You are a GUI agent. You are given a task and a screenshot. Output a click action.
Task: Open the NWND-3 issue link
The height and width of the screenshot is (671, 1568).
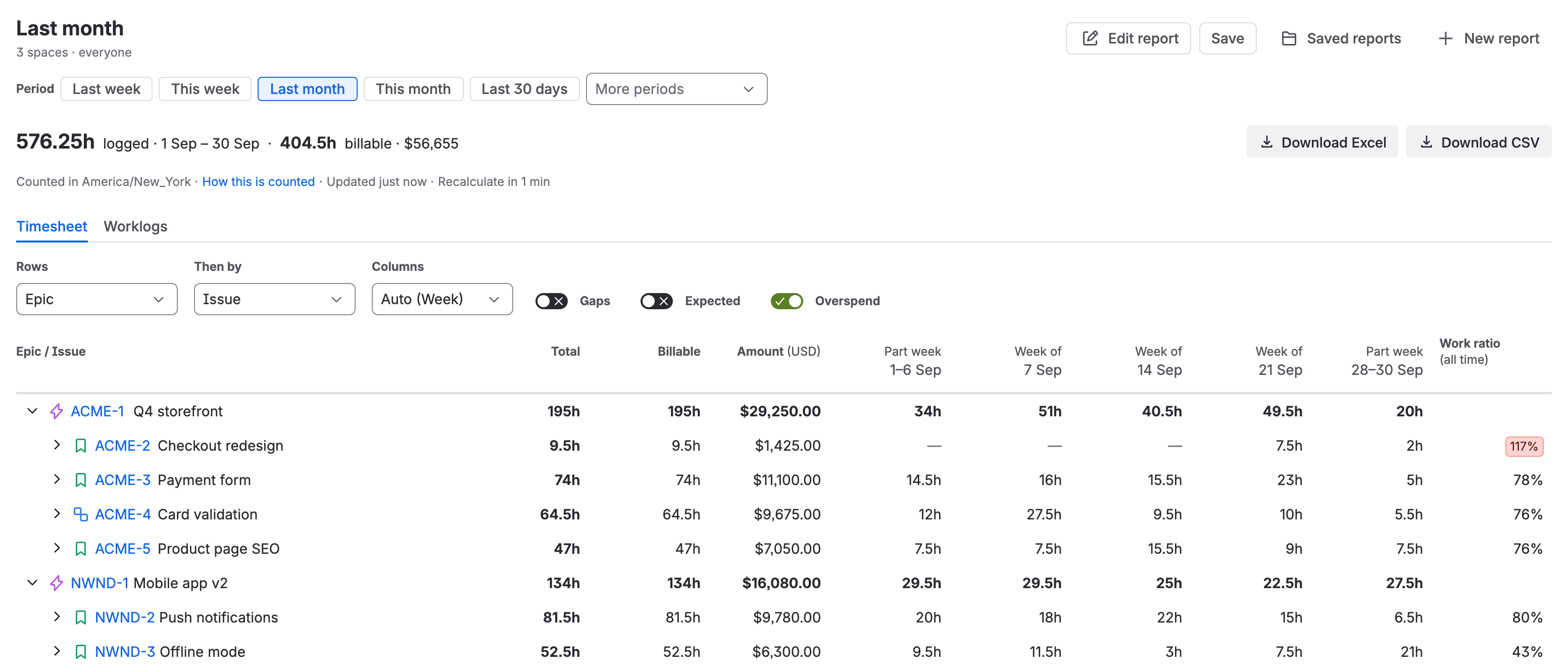pos(125,651)
